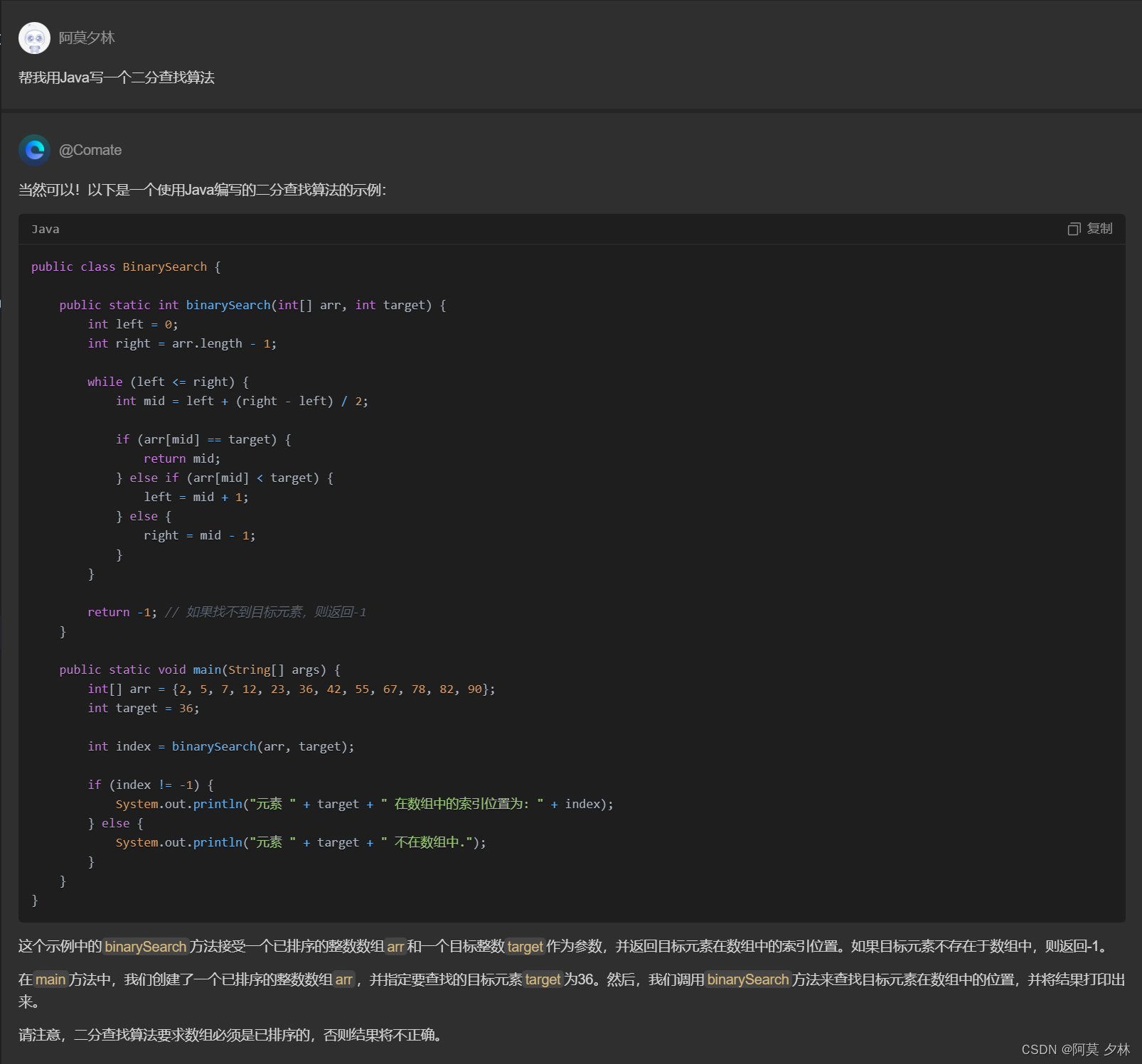The width and height of the screenshot is (1142, 1064).
Task: Click the 'while (left <= right) {' line
Action: pyautogui.click(x=168, y=382)
